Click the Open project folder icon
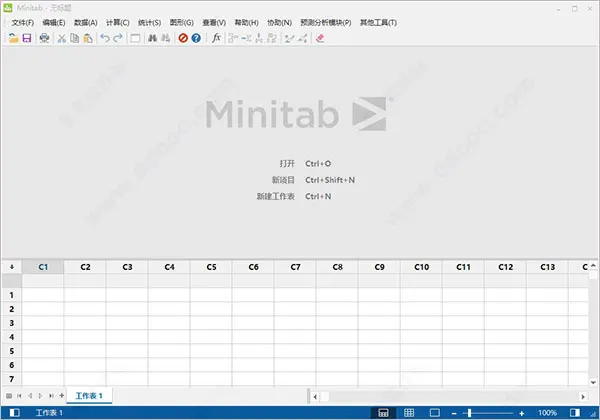The width and height of the screenshot is (600, 420). (13, 38)
